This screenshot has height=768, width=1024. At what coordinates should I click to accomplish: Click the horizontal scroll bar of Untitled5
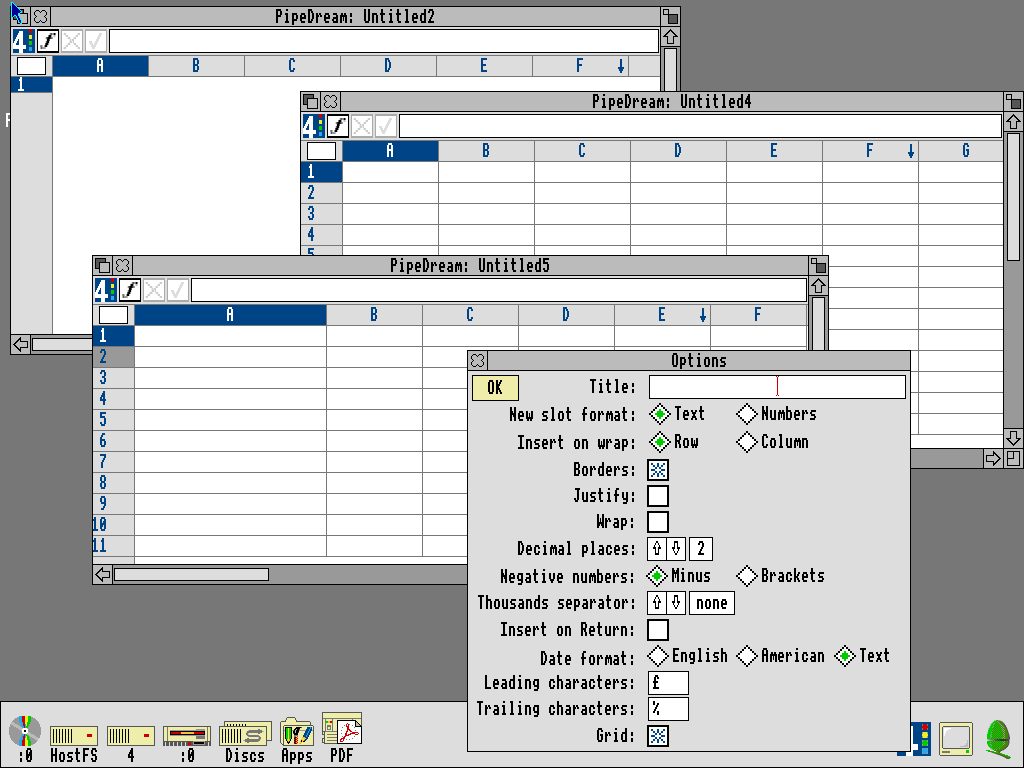(191, 574)
